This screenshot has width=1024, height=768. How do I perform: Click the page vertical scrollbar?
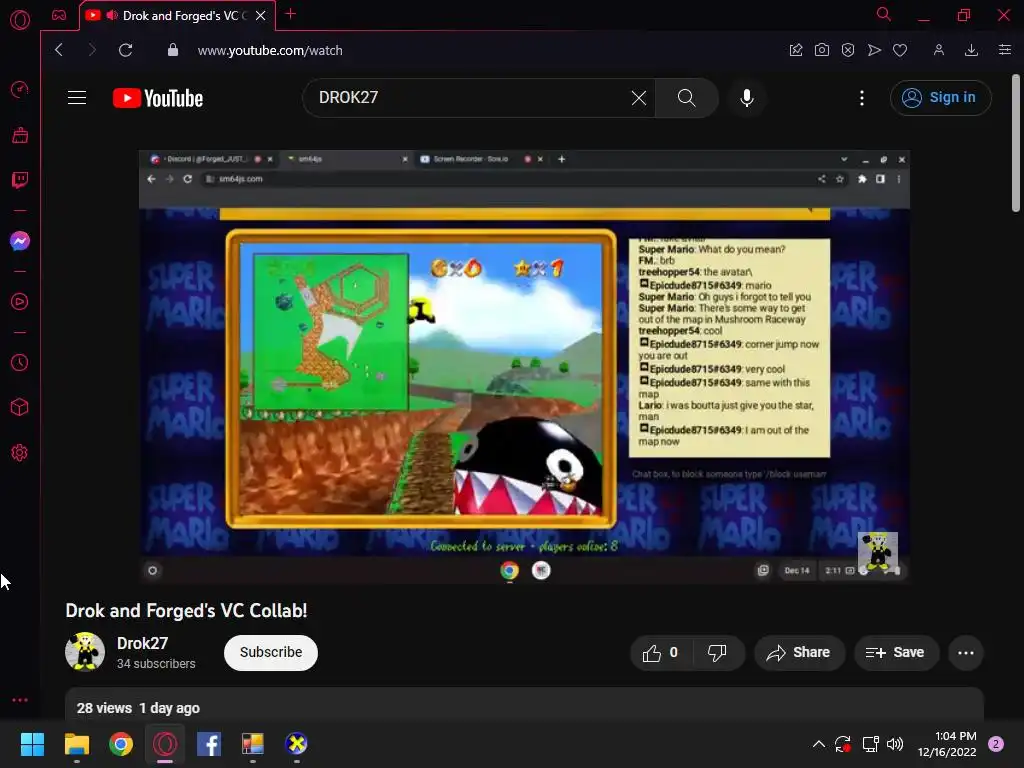tap(1016, 144)
